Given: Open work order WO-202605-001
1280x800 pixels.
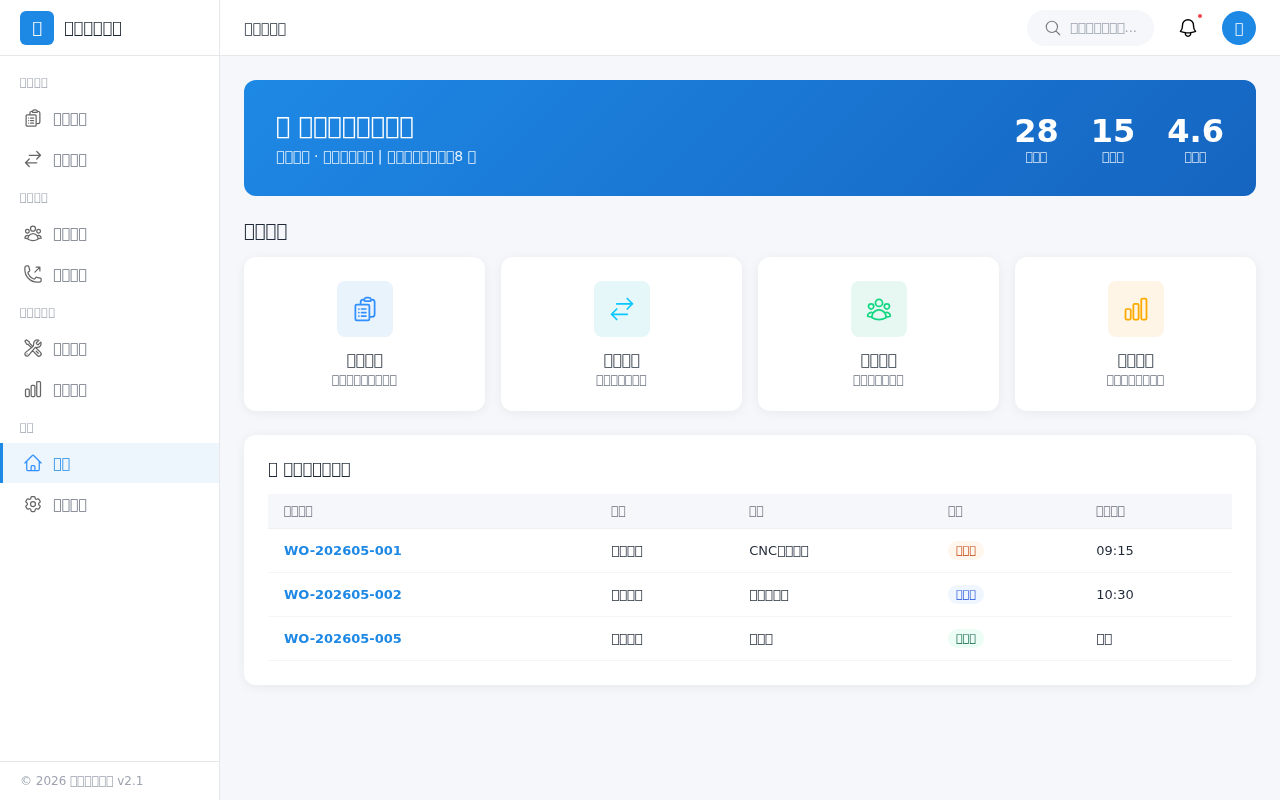Looking at the screenshot, I should tap(343, 551).
